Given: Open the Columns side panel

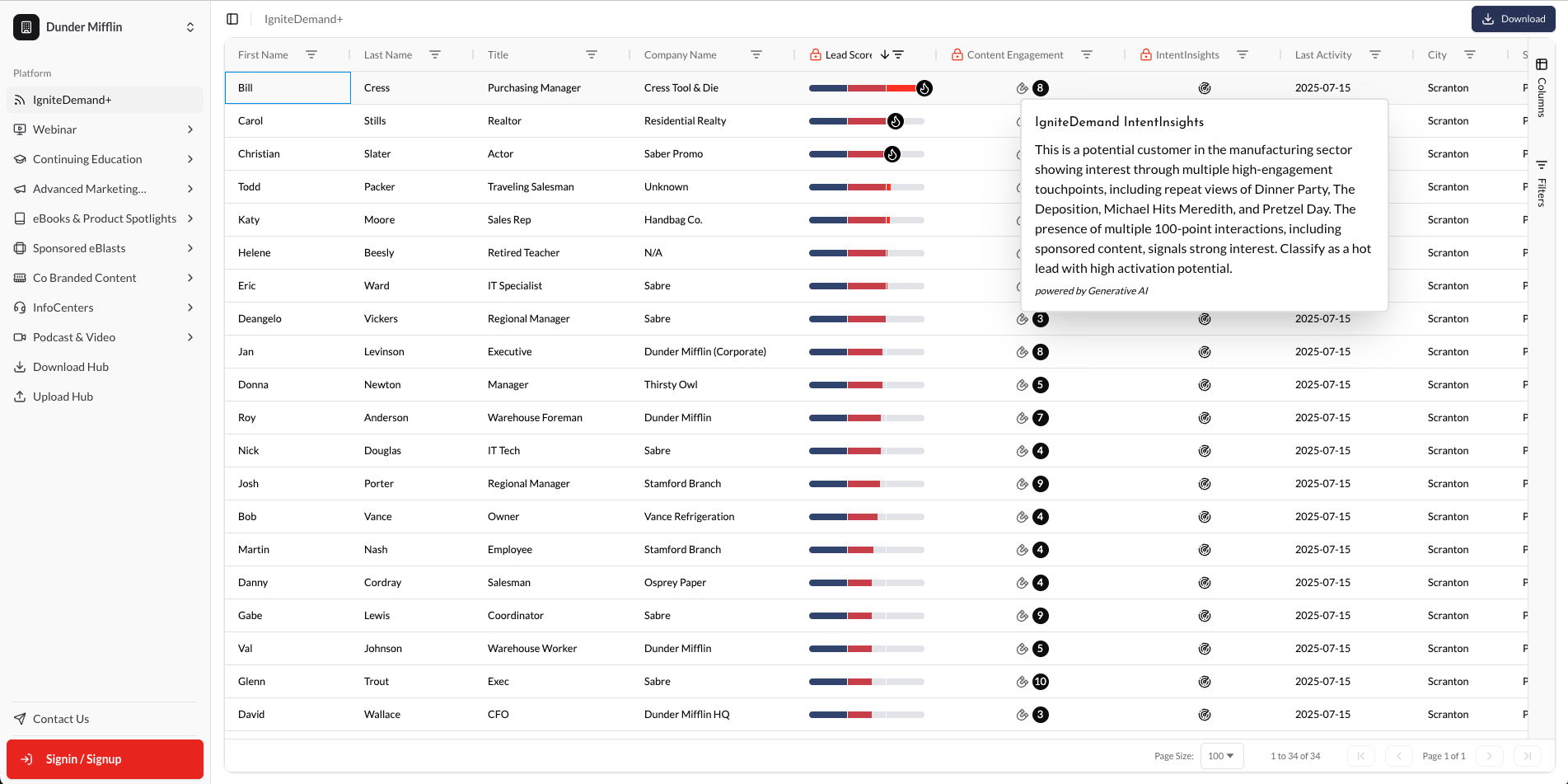Looking at the screenshot, I should coord(1542,87).
